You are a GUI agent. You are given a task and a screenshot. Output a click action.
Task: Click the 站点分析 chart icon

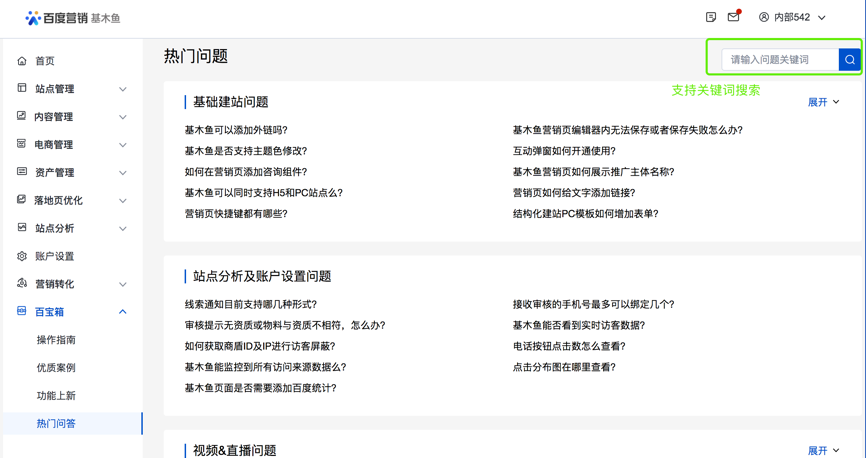pos(22,228)
